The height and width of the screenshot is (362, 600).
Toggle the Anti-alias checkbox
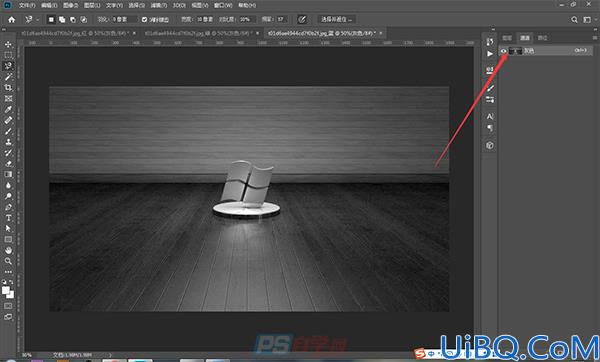coord(144,20)
